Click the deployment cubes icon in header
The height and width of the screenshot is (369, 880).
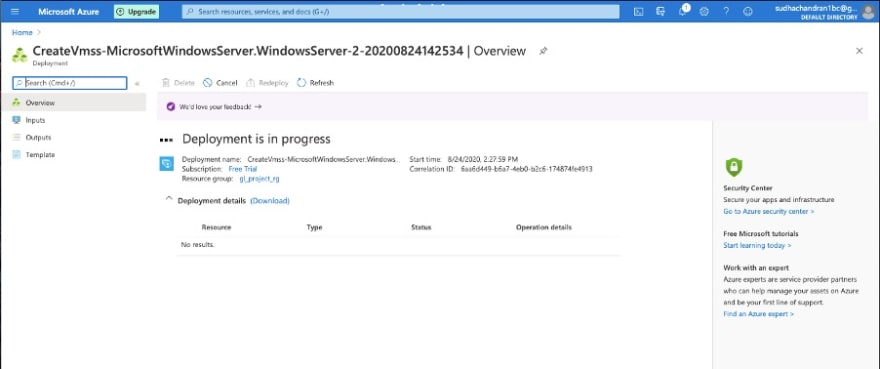(x=20, y=55)
